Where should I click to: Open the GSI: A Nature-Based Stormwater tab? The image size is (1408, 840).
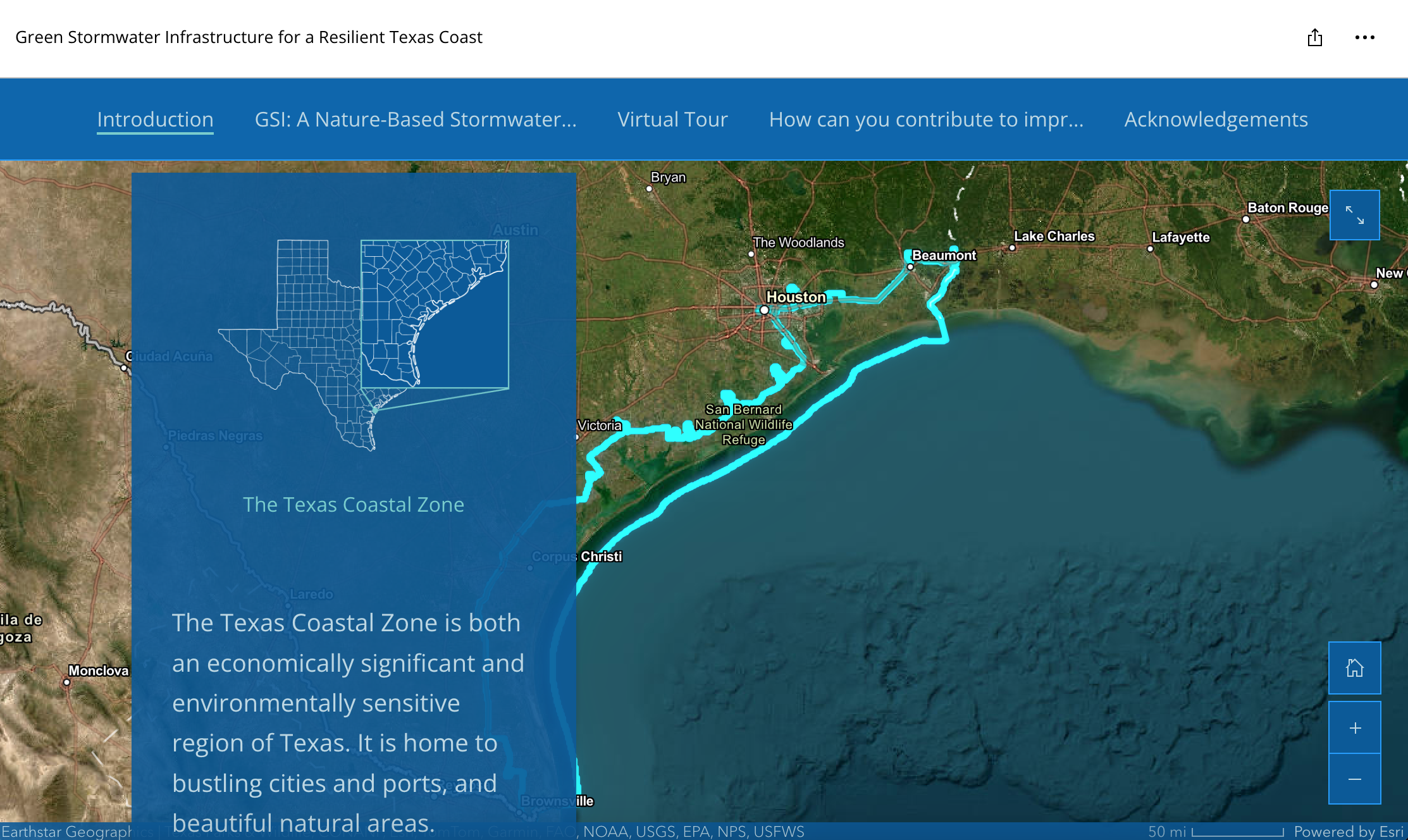(416, 120)
